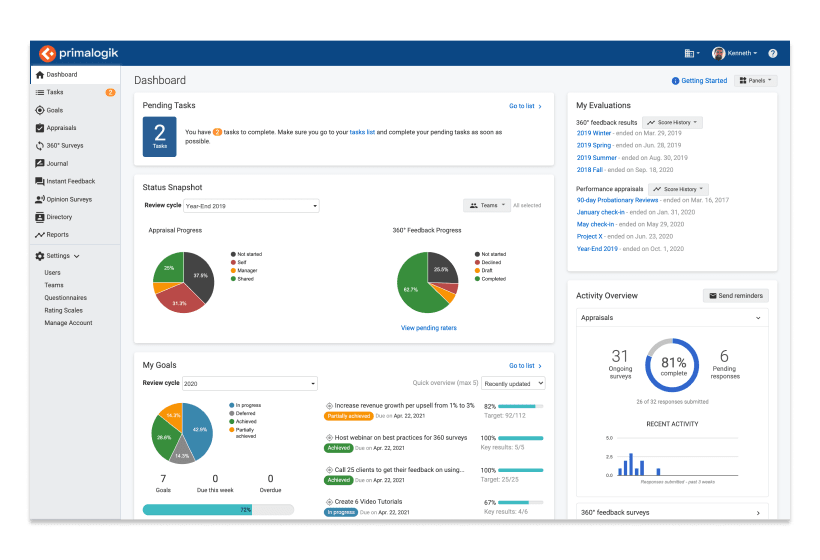
Task: Open Opinion Surveys in the sidebar
Action: point(68,199)
